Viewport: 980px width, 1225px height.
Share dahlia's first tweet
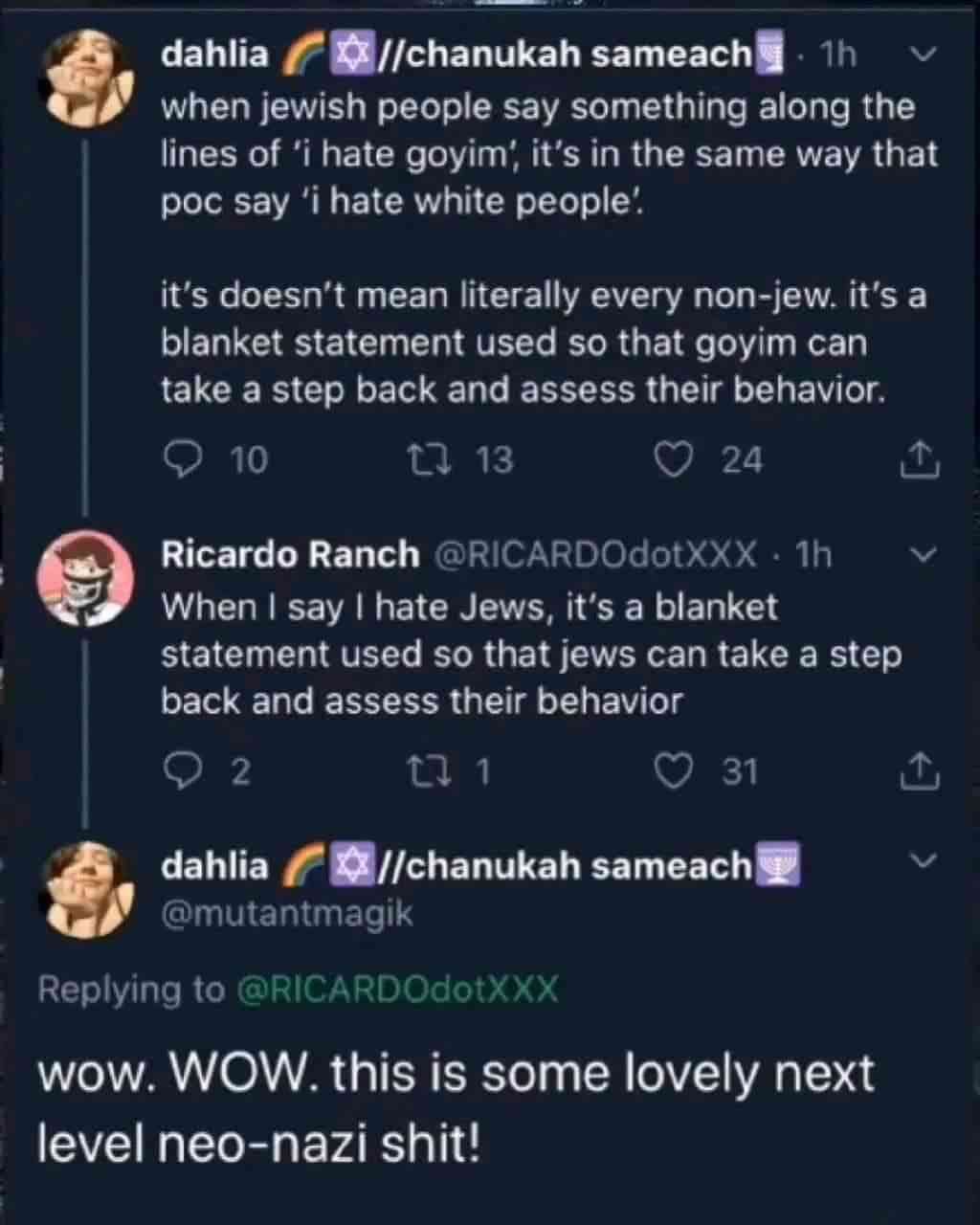pos(921,459)
